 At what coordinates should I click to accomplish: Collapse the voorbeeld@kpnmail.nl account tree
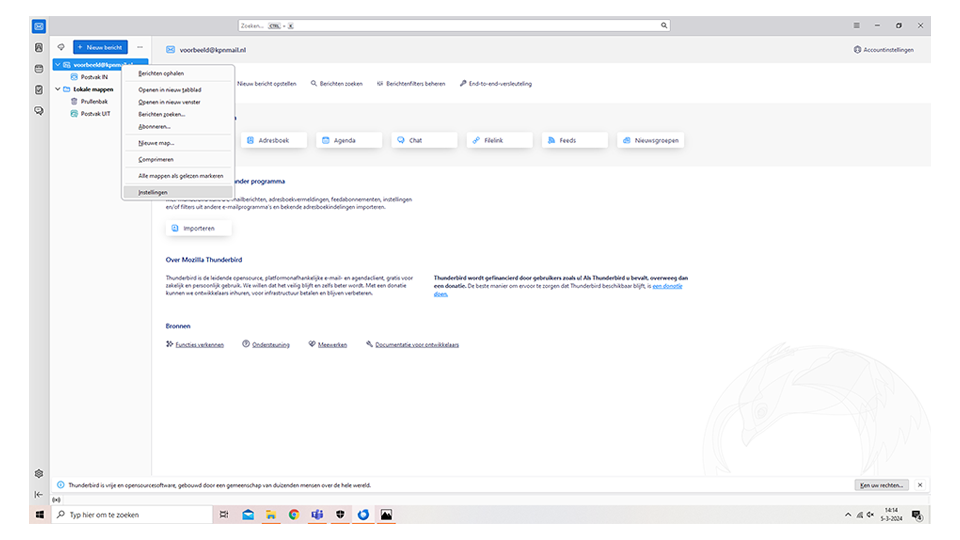(58, 65)
